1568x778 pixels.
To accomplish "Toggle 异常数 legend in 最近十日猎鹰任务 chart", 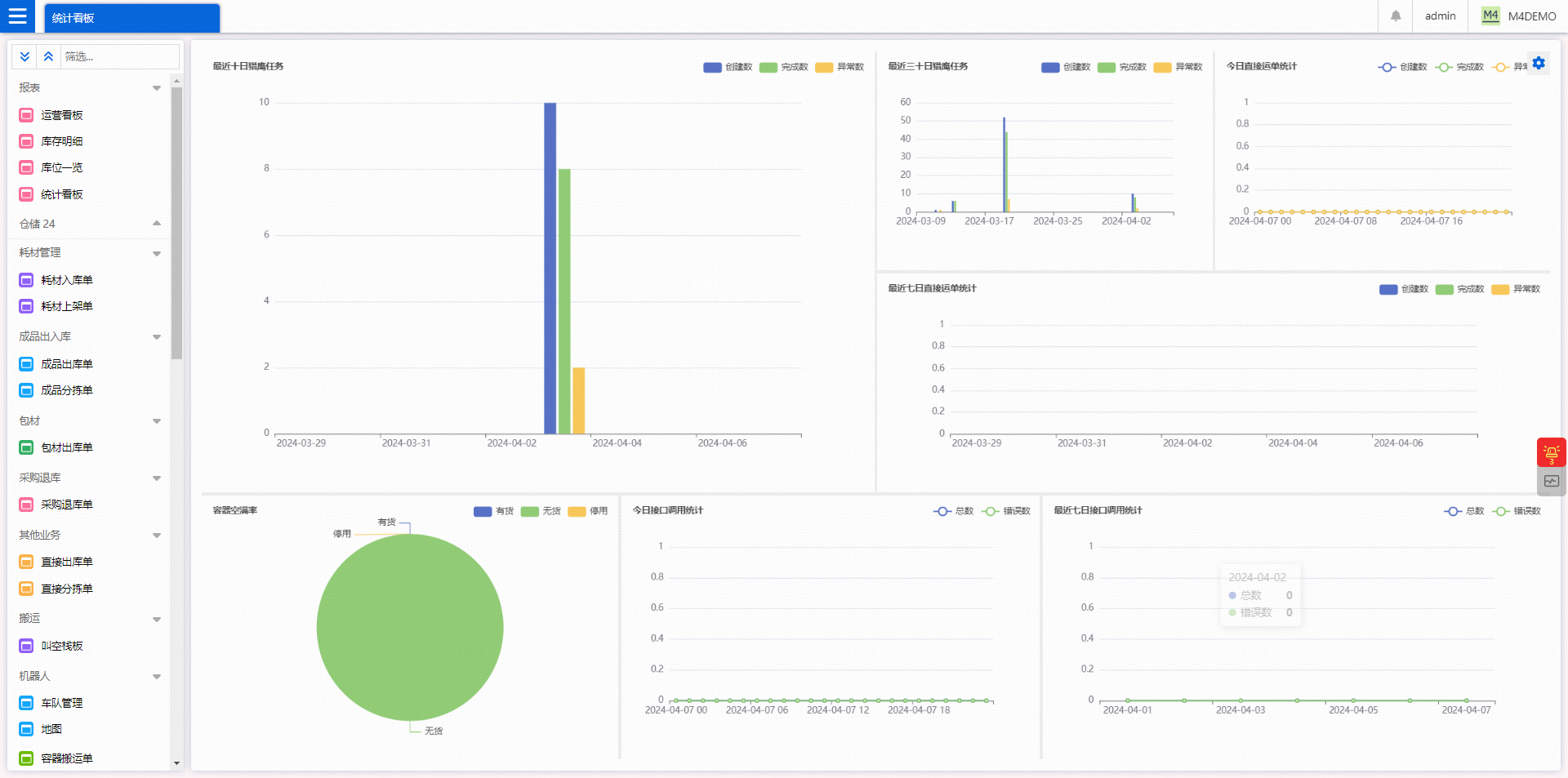I will [x=840, y=67].
